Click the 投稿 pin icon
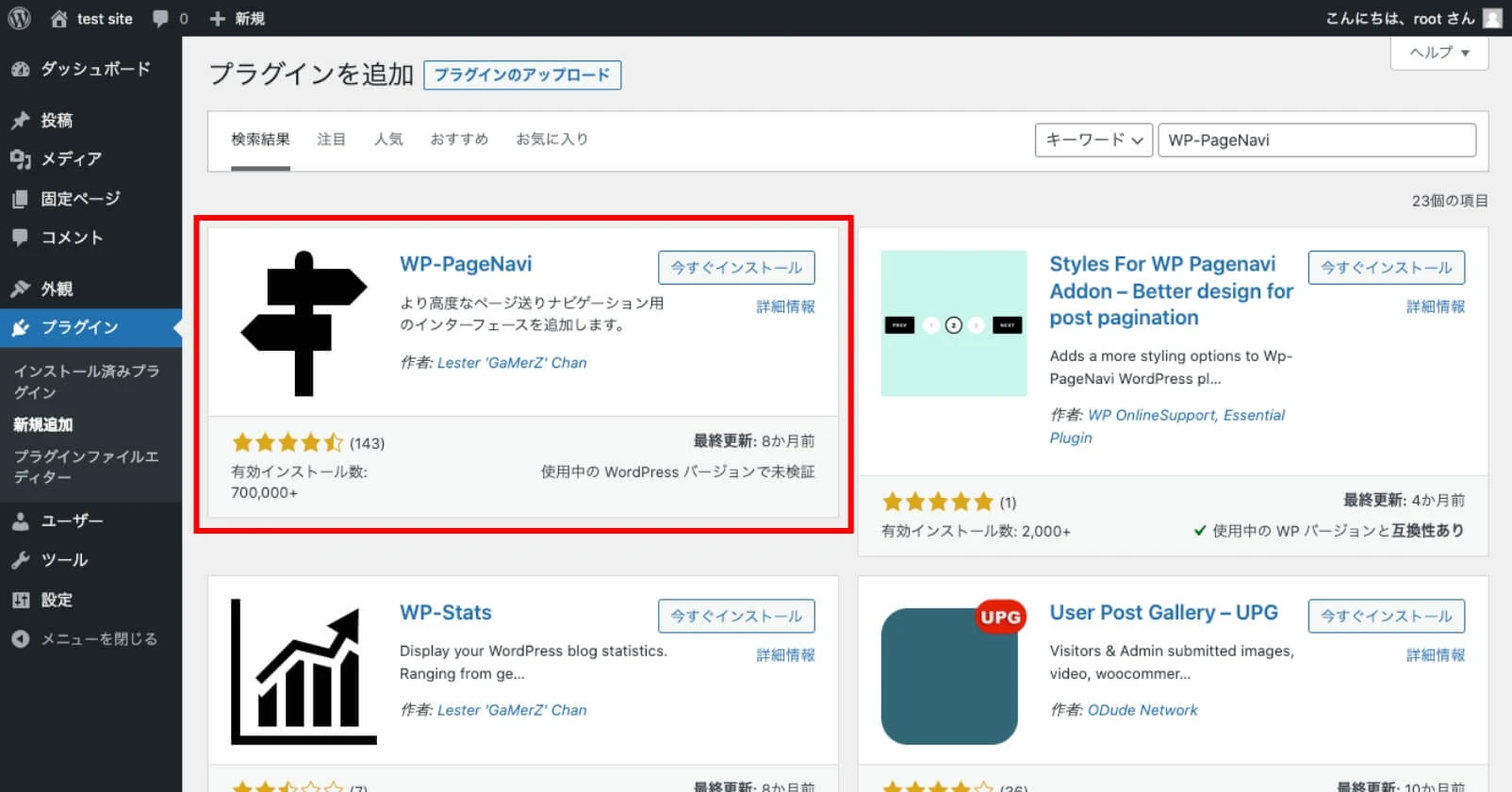The image size is (1512, 792). click(20, 120)
